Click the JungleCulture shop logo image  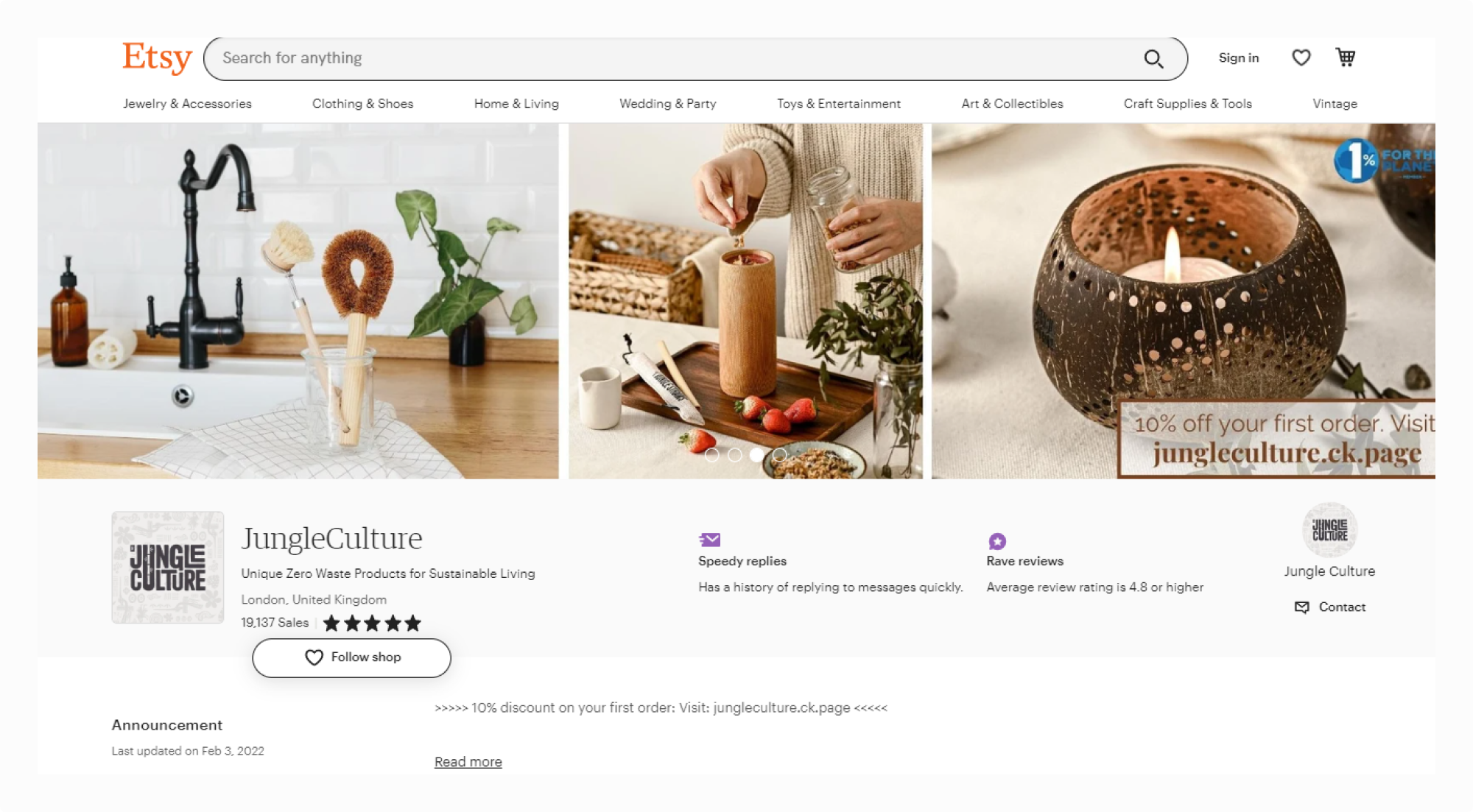[168, 568]
